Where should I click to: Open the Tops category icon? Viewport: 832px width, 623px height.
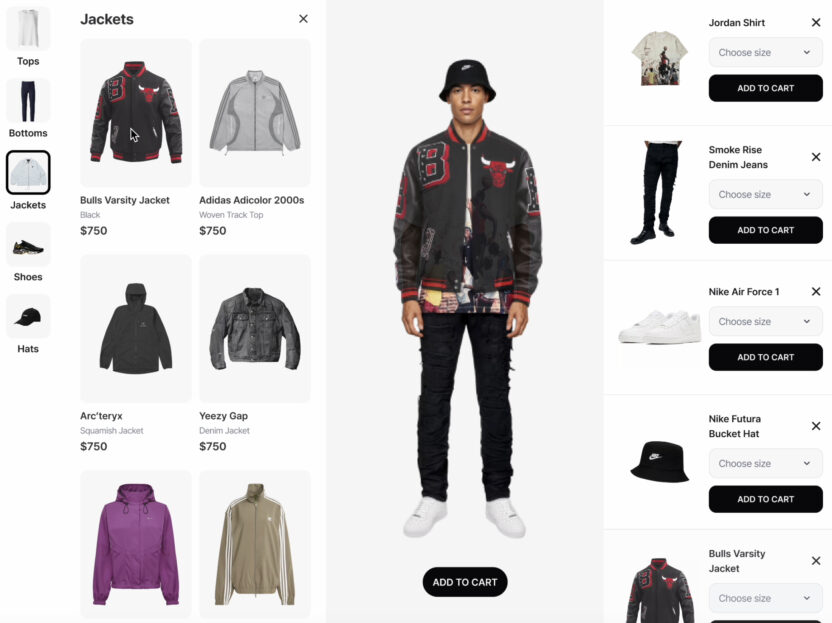pyautogui.click(x=28, y=29)
